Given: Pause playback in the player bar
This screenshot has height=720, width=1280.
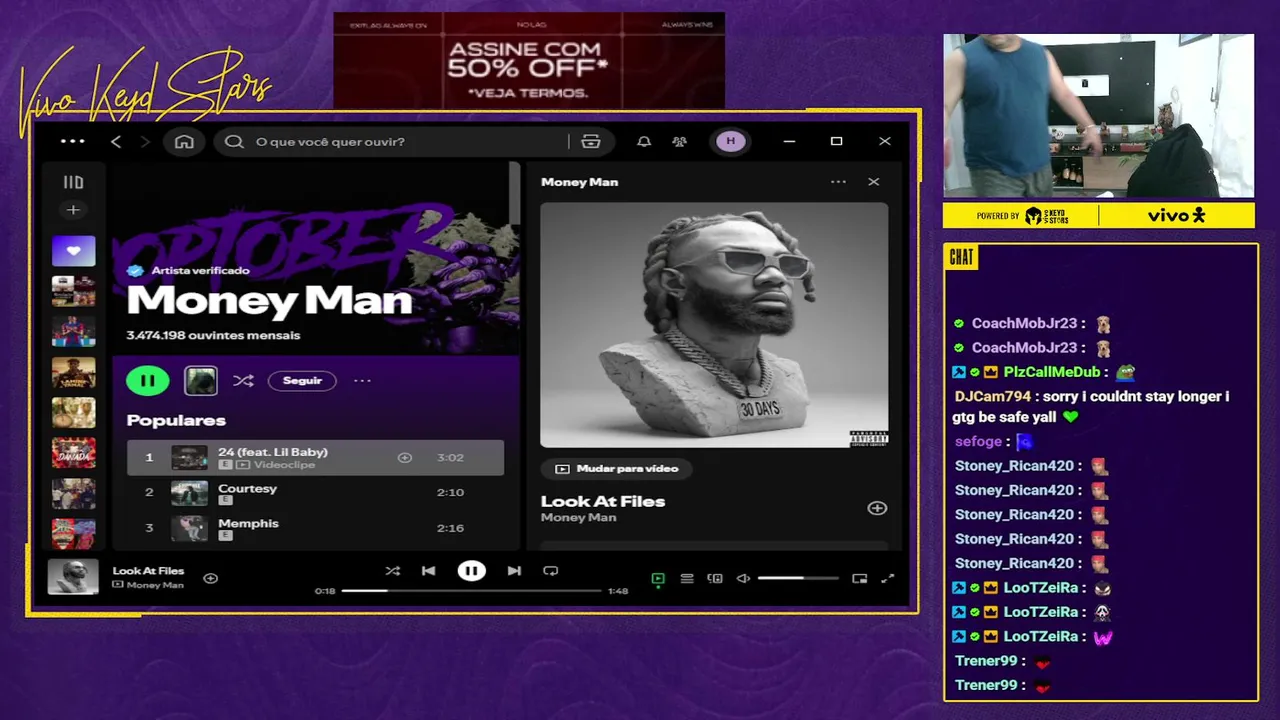Looking at the screenshot, I should click(471, 571).
